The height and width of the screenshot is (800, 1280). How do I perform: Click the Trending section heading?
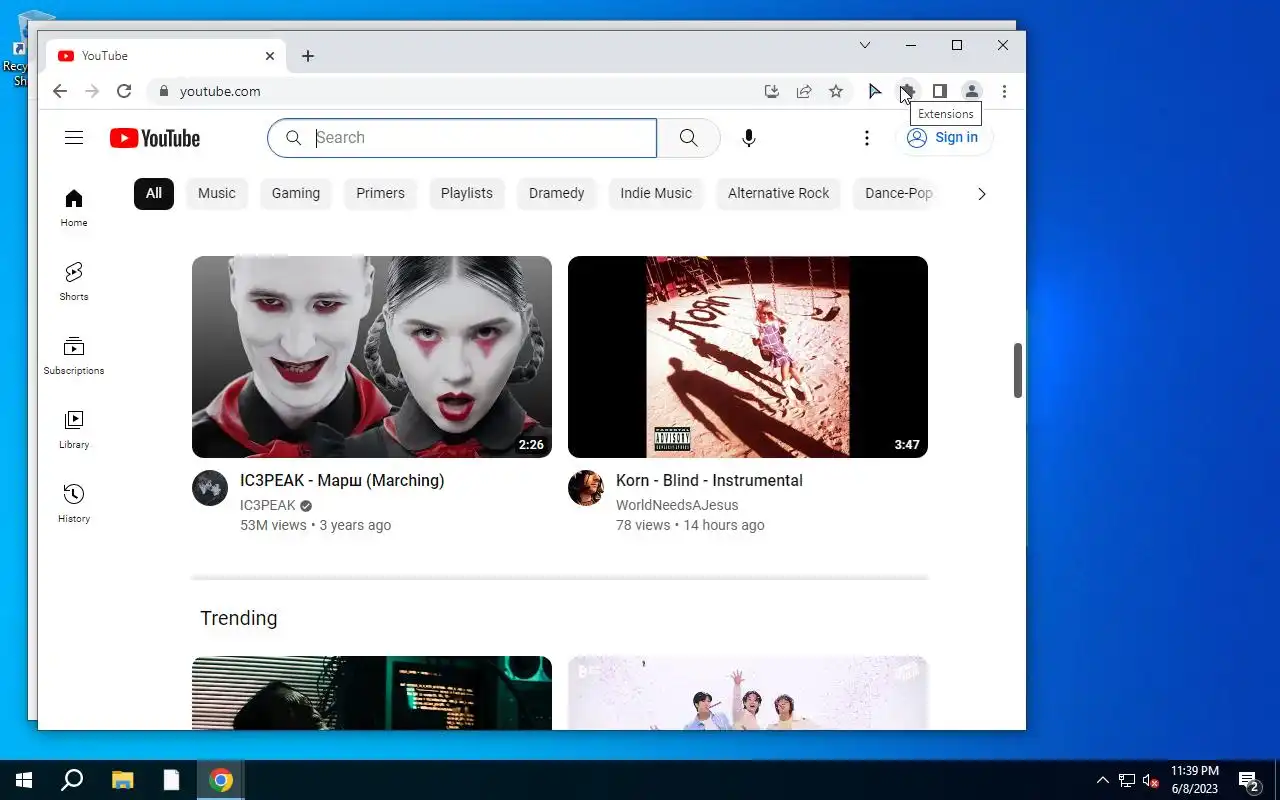click(239, 618)
